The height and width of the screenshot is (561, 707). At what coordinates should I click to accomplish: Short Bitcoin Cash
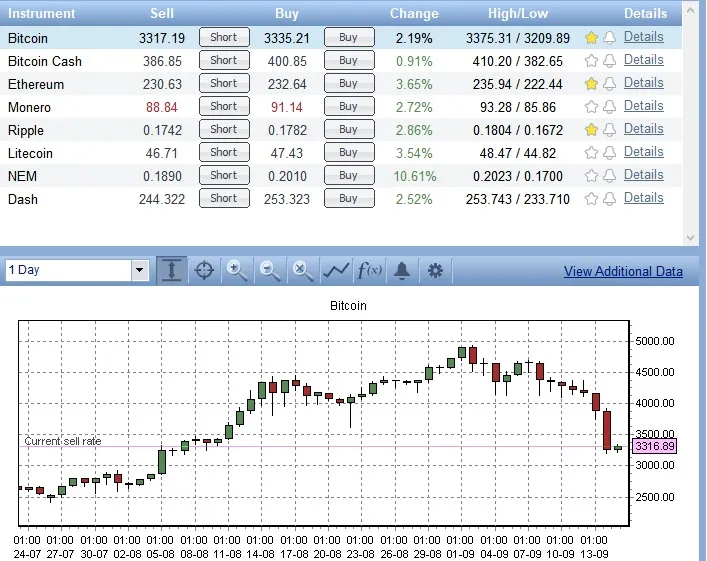224,60
